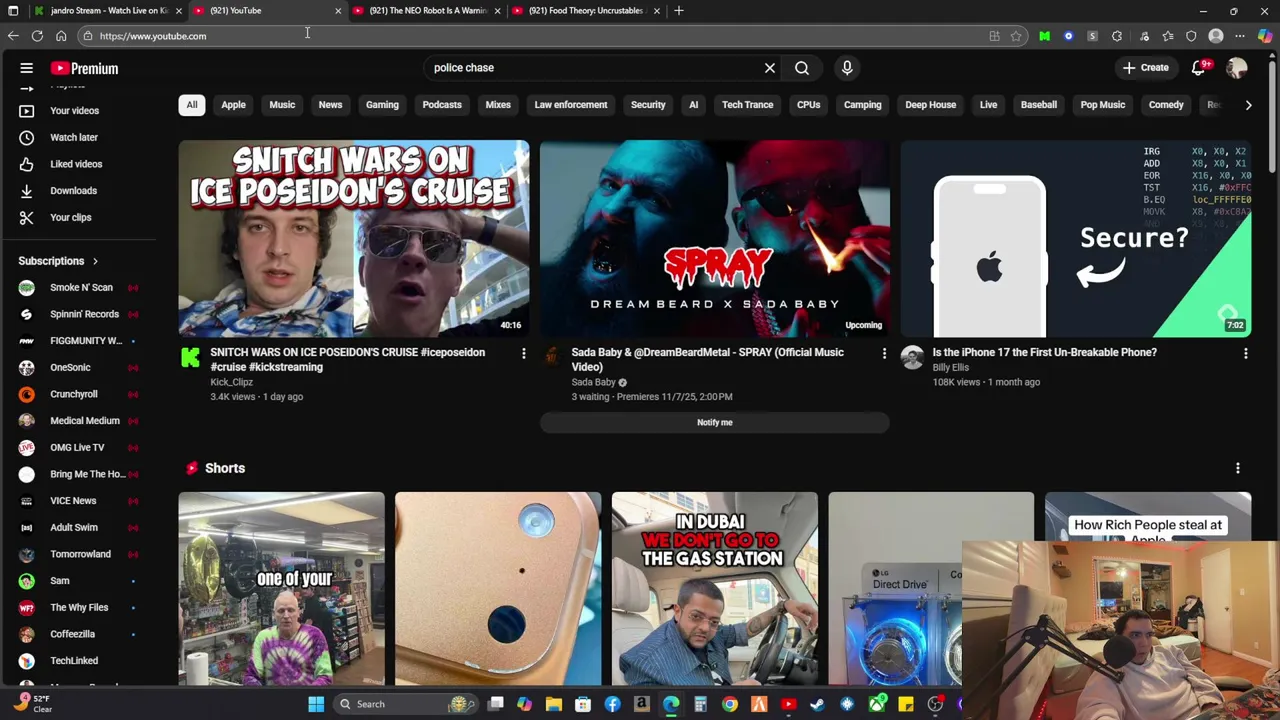This screenshot has width=1280, height=720.
Task: Open File Explorer from taskbar
Action: [x=554, y=704]
